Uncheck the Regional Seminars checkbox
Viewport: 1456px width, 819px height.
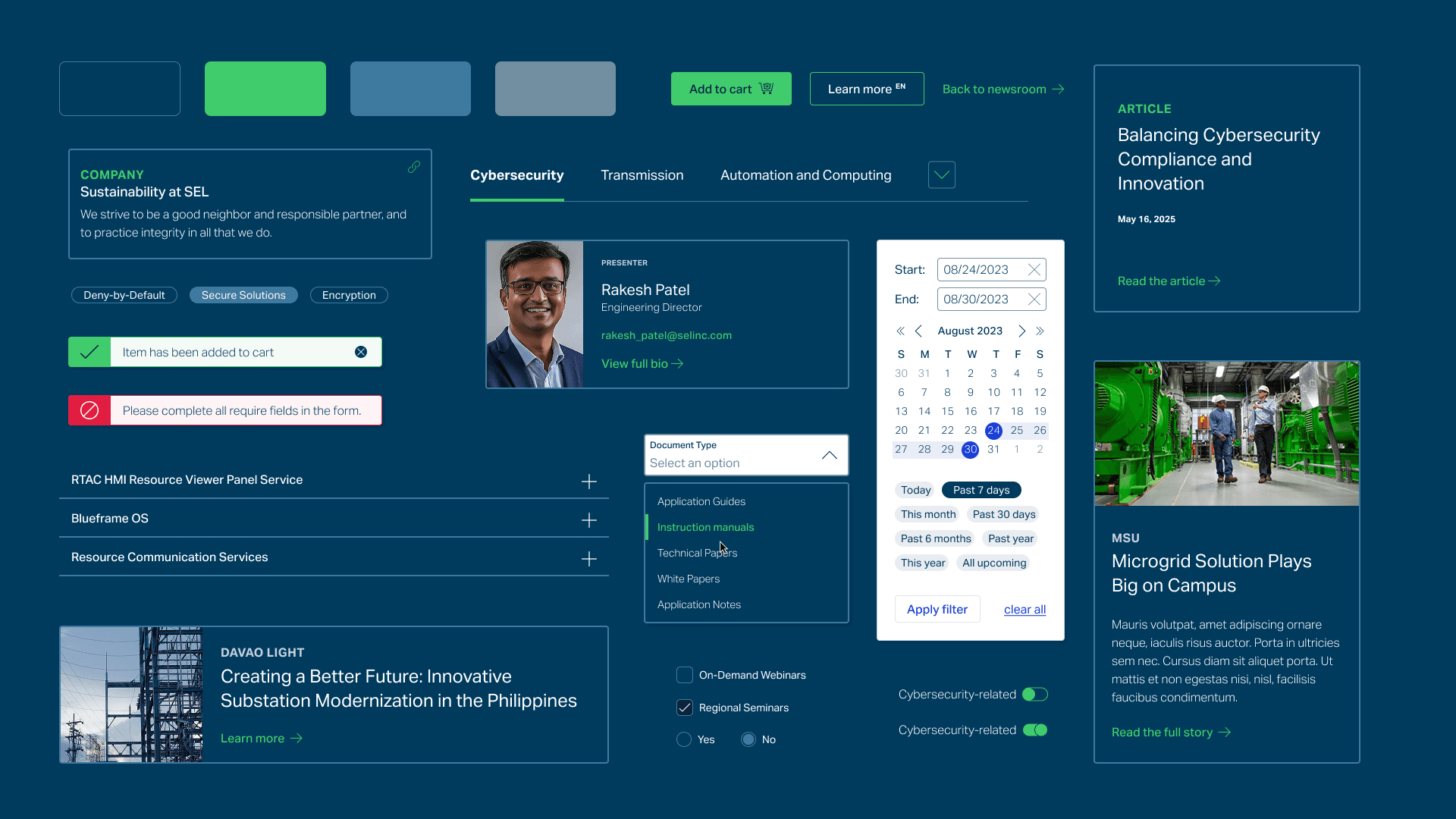coord(684,708)
